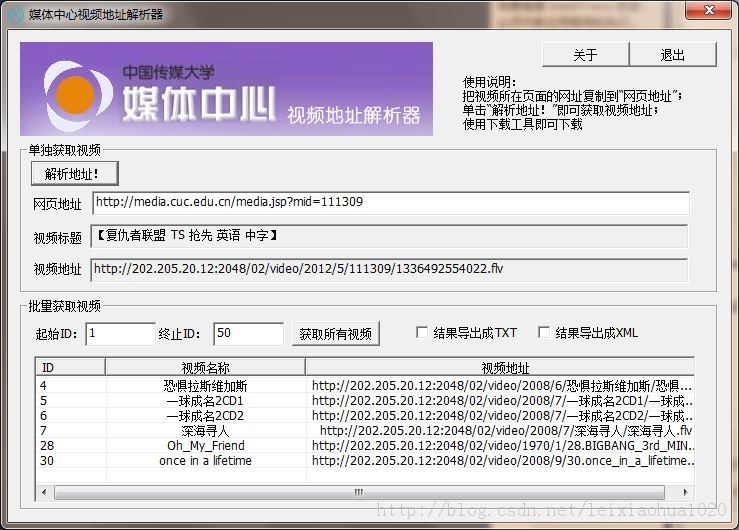Image resolution: width=739 pixels, height=530 pixels.
Task: Click the 媒体中心 banner image
Action: [x=226, y=89]
